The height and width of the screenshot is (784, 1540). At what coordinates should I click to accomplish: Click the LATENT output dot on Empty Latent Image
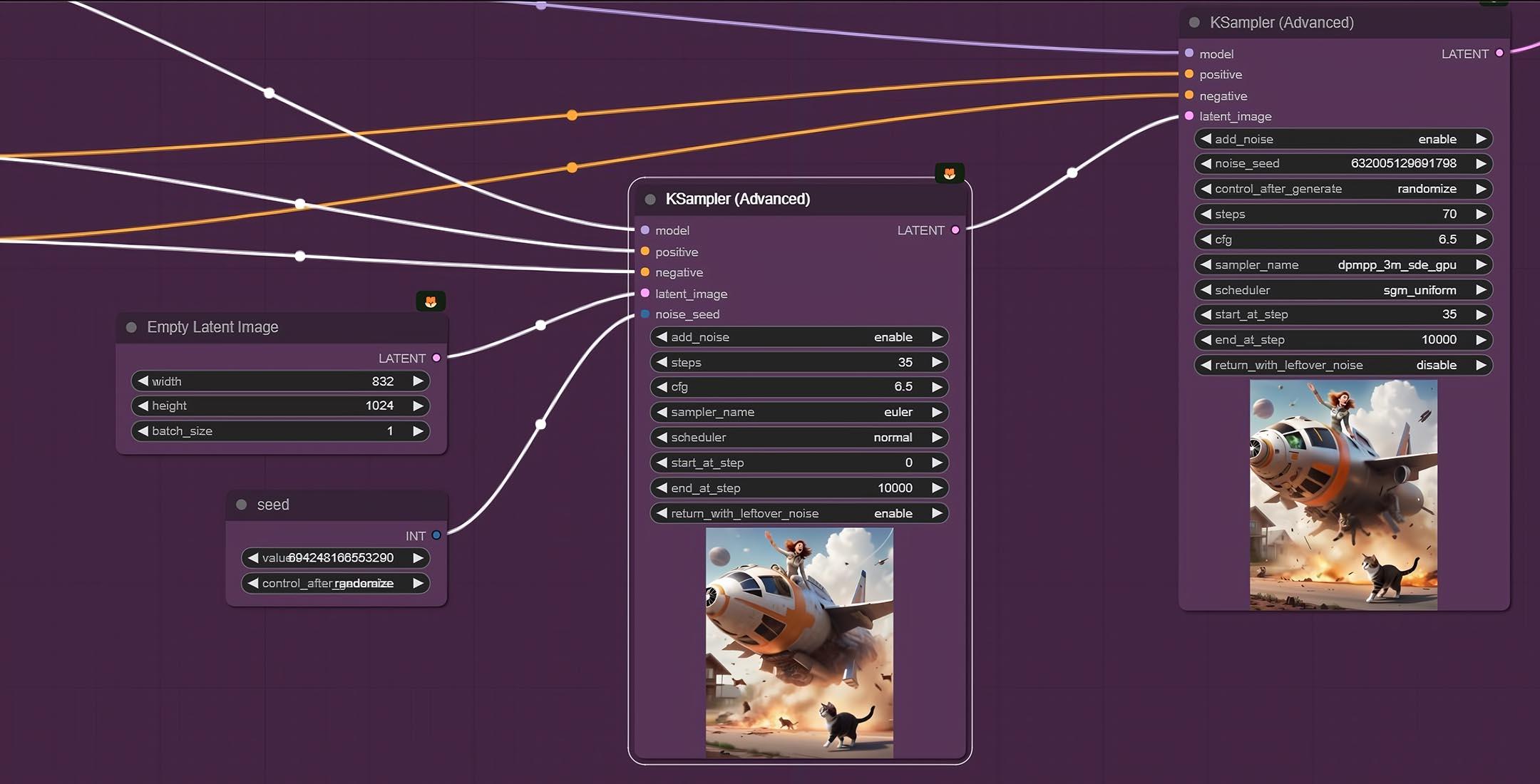(436, 358)
